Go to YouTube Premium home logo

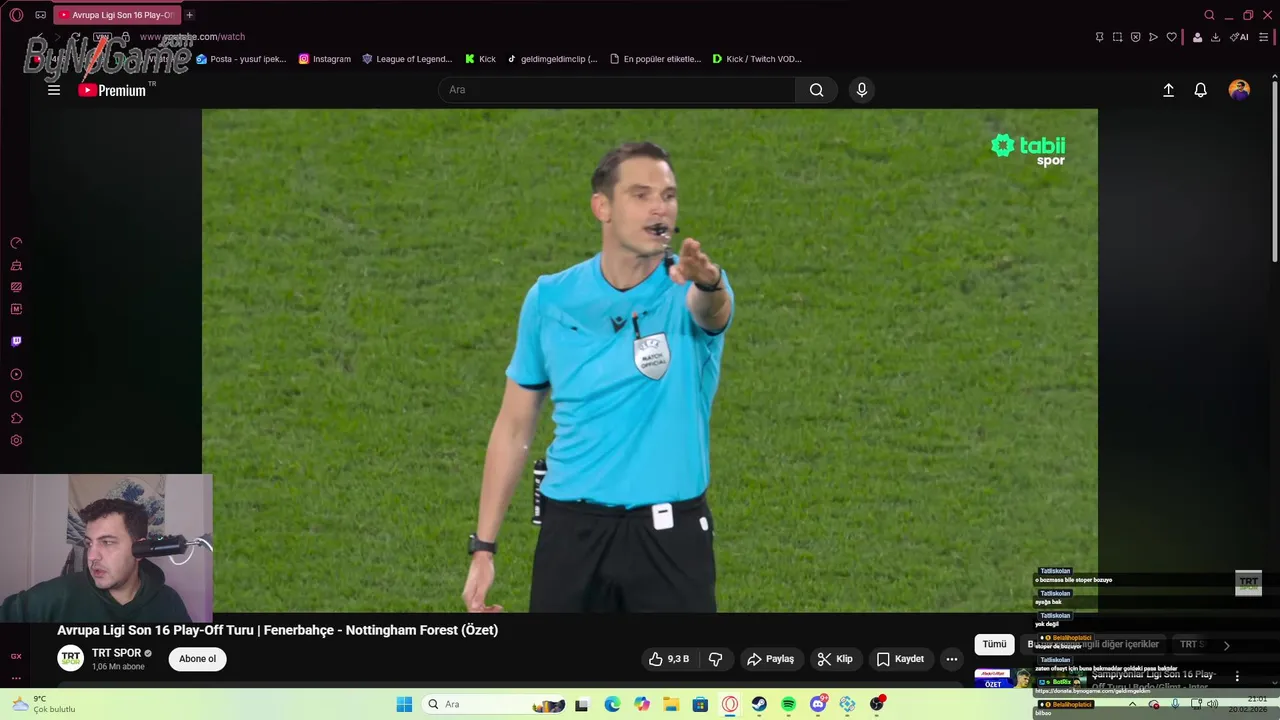(x=112, y=90)
